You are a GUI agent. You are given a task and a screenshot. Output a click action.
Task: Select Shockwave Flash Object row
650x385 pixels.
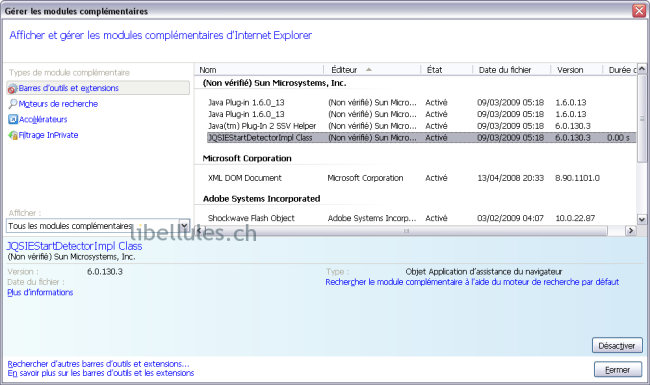click(x=421, y=218)
